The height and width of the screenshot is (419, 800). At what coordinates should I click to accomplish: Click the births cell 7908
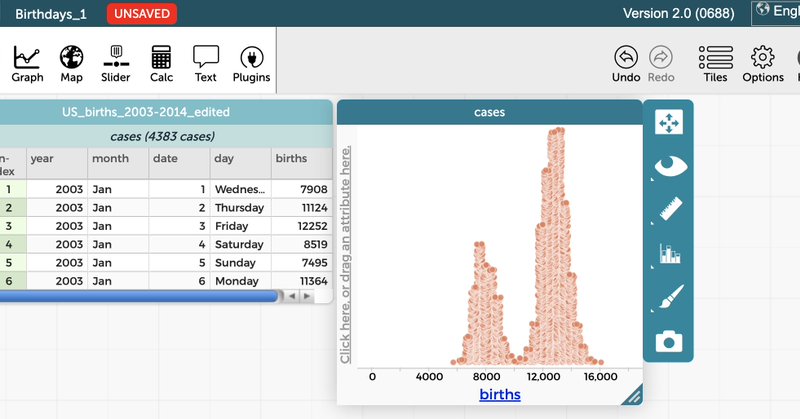point(302,189)
